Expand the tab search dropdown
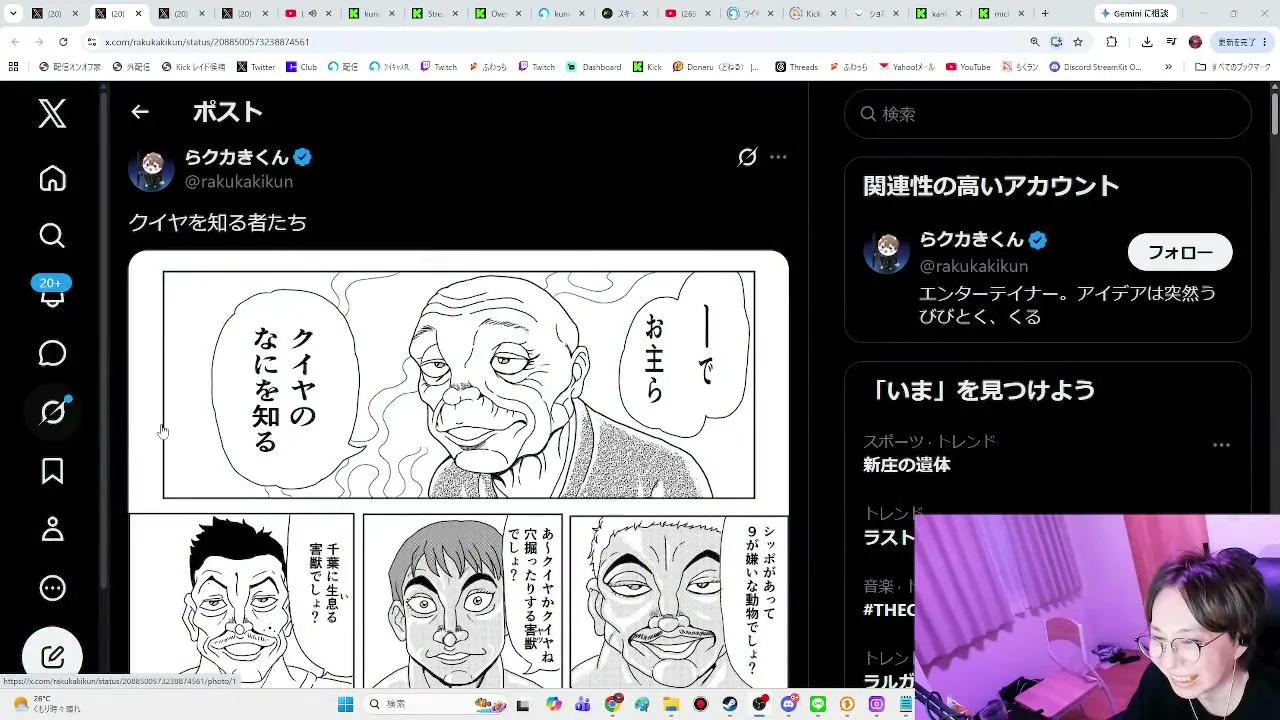1280x720 pixels. pos(13,14)
